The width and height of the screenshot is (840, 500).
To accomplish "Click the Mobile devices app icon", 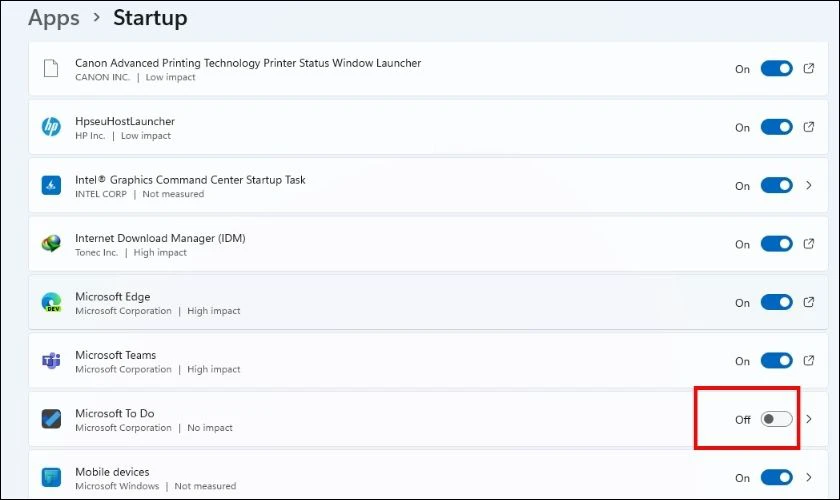I will point(51,477).
